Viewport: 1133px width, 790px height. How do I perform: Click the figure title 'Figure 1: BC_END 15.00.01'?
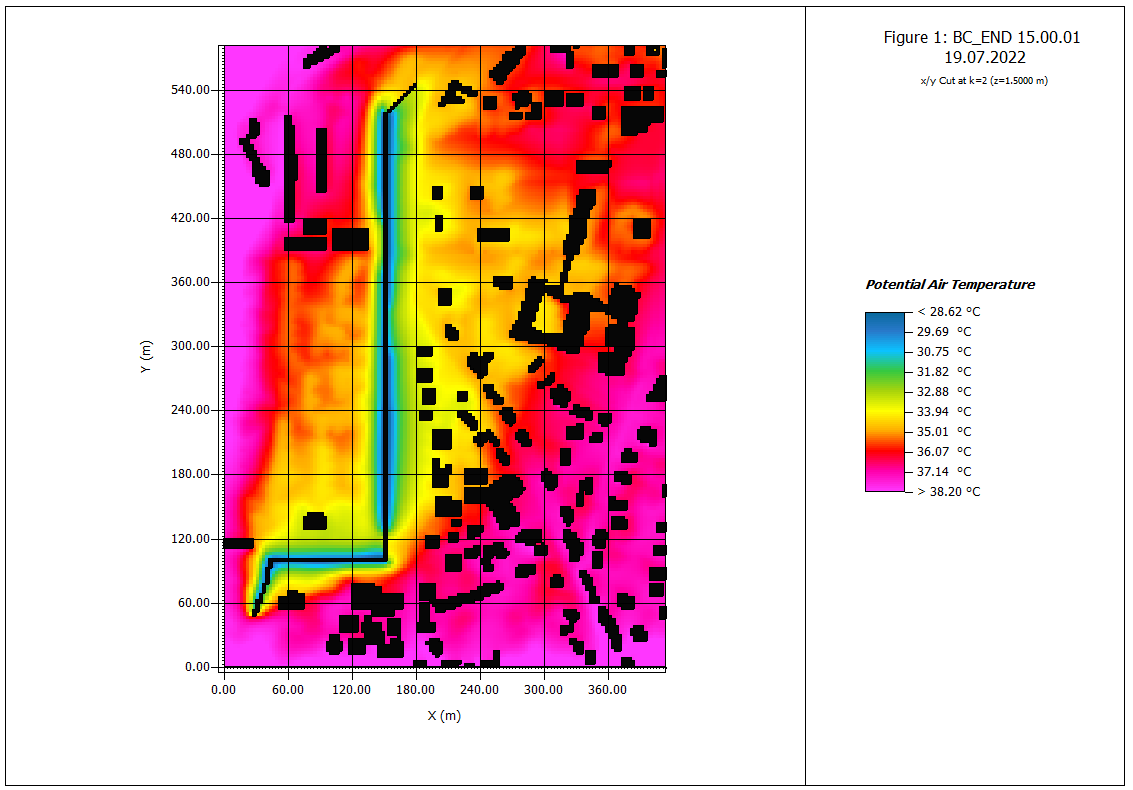981,37
